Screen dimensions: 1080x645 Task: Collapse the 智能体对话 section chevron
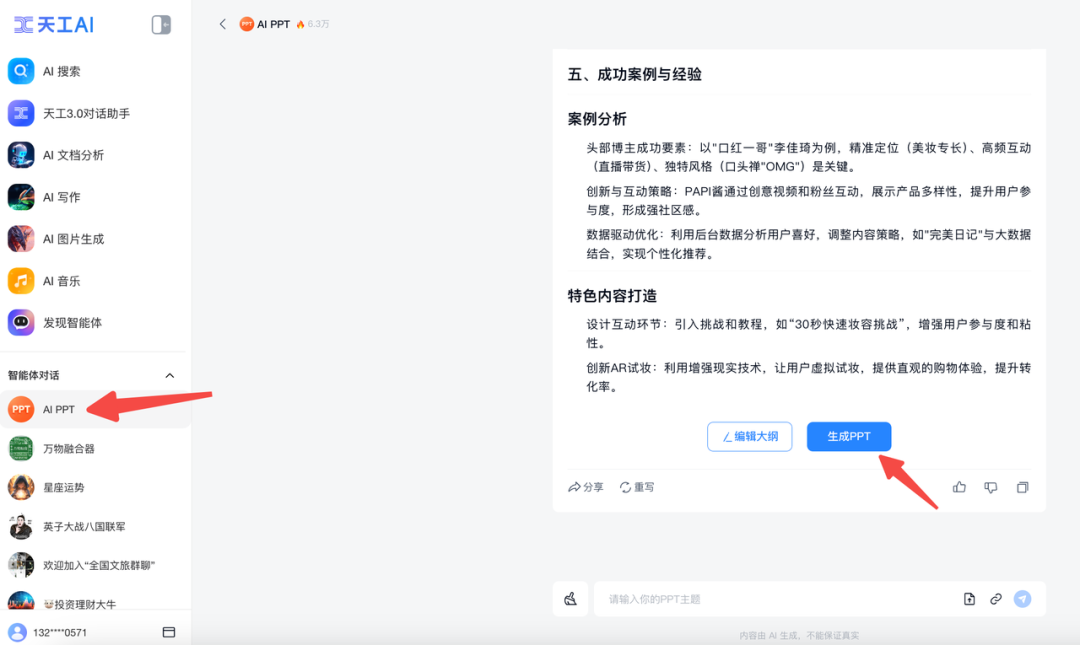[169, 376]
